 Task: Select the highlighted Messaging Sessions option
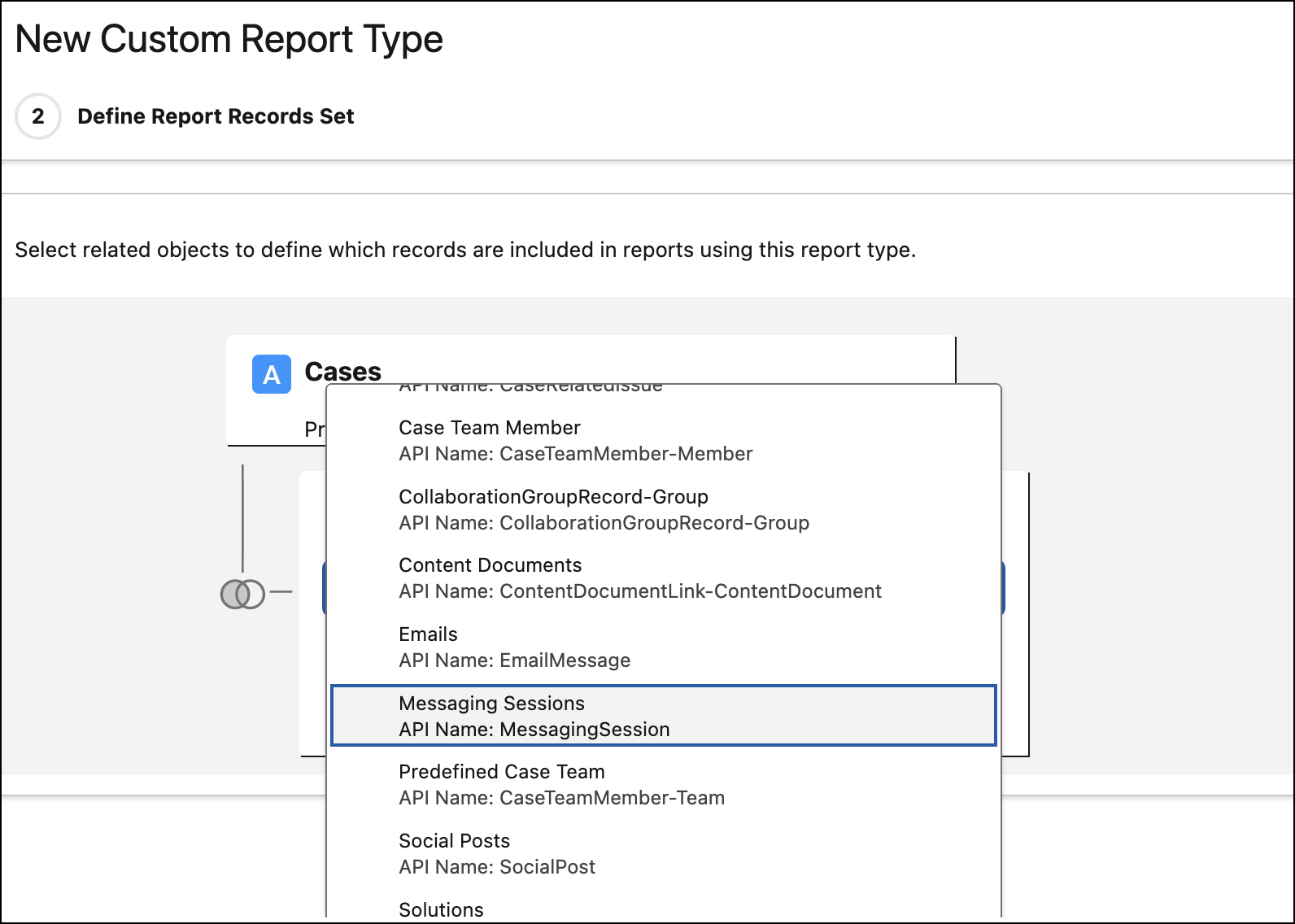click(x=664, y=716)
